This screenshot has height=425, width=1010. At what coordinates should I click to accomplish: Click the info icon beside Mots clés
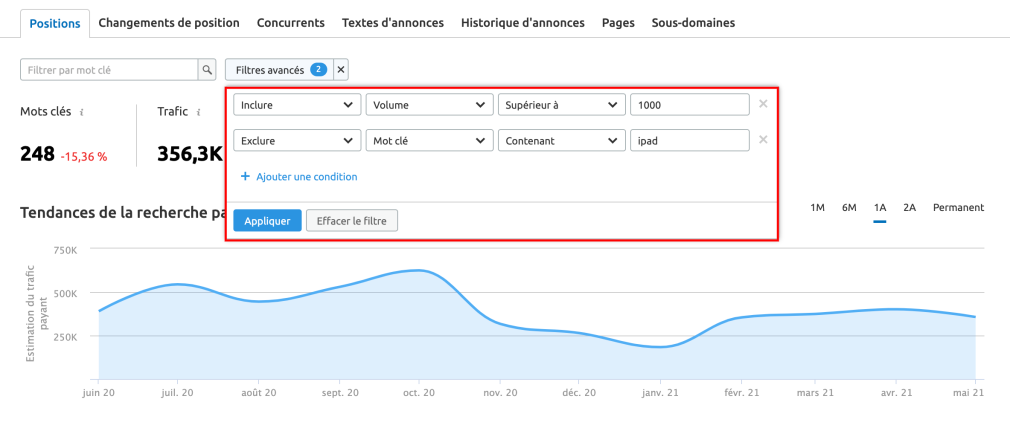coord(81,113)
